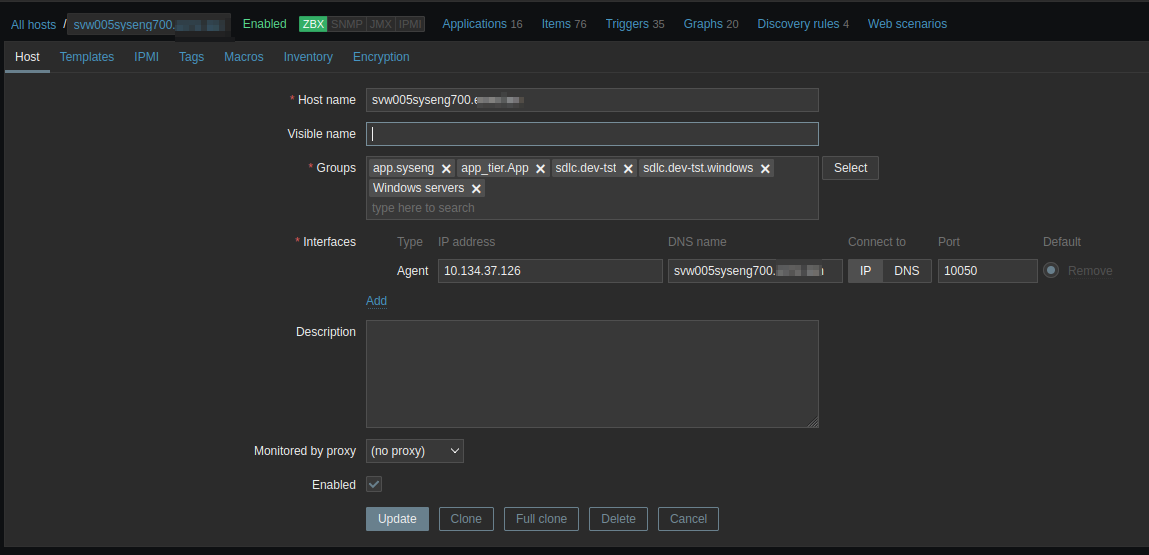The width and height of the screenshot is (1149, 555).
Task: Click the Full clone button
Action: pyautogui.click(x=541, y=519)
